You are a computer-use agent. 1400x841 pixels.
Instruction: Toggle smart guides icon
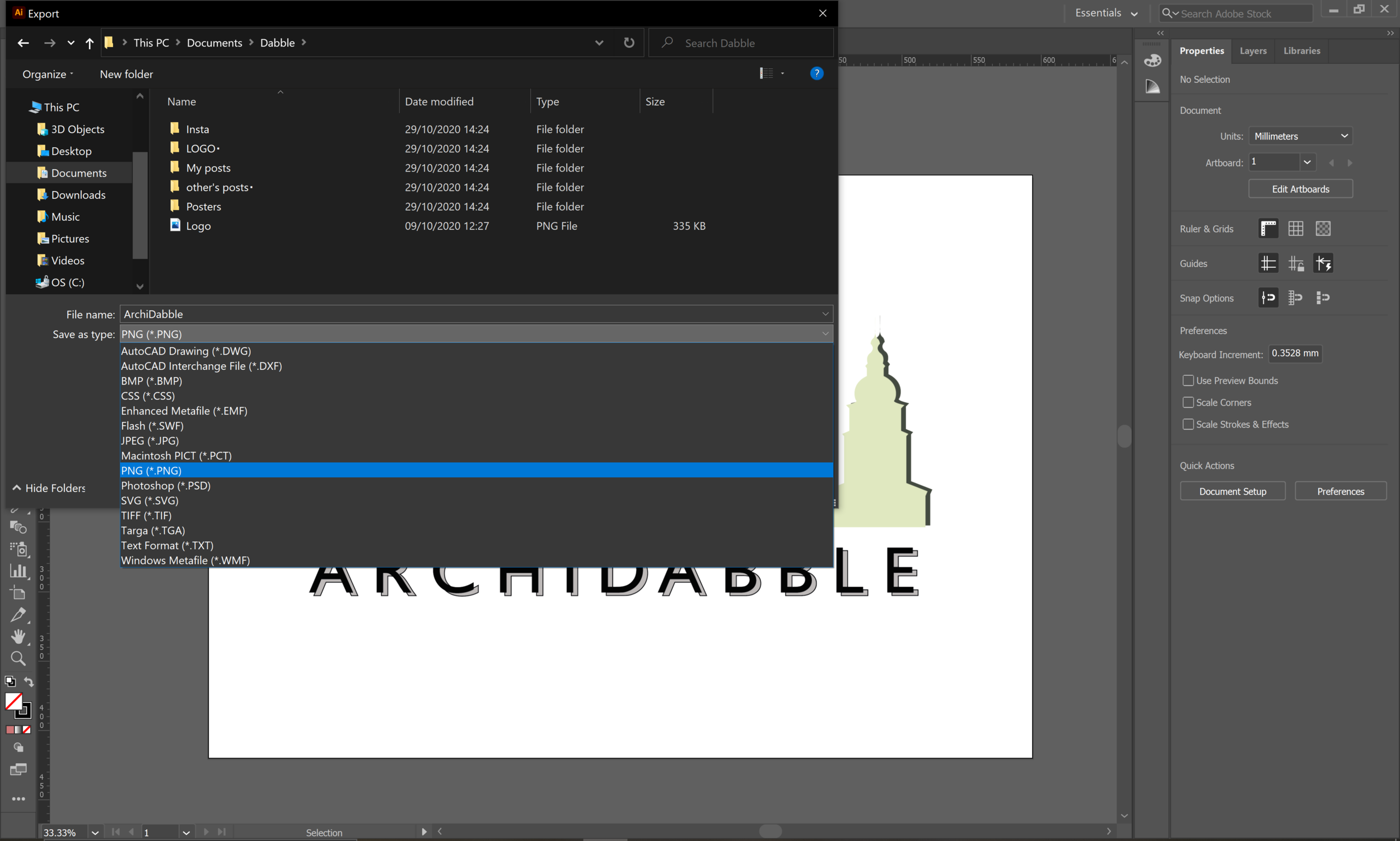point(1323,263)
